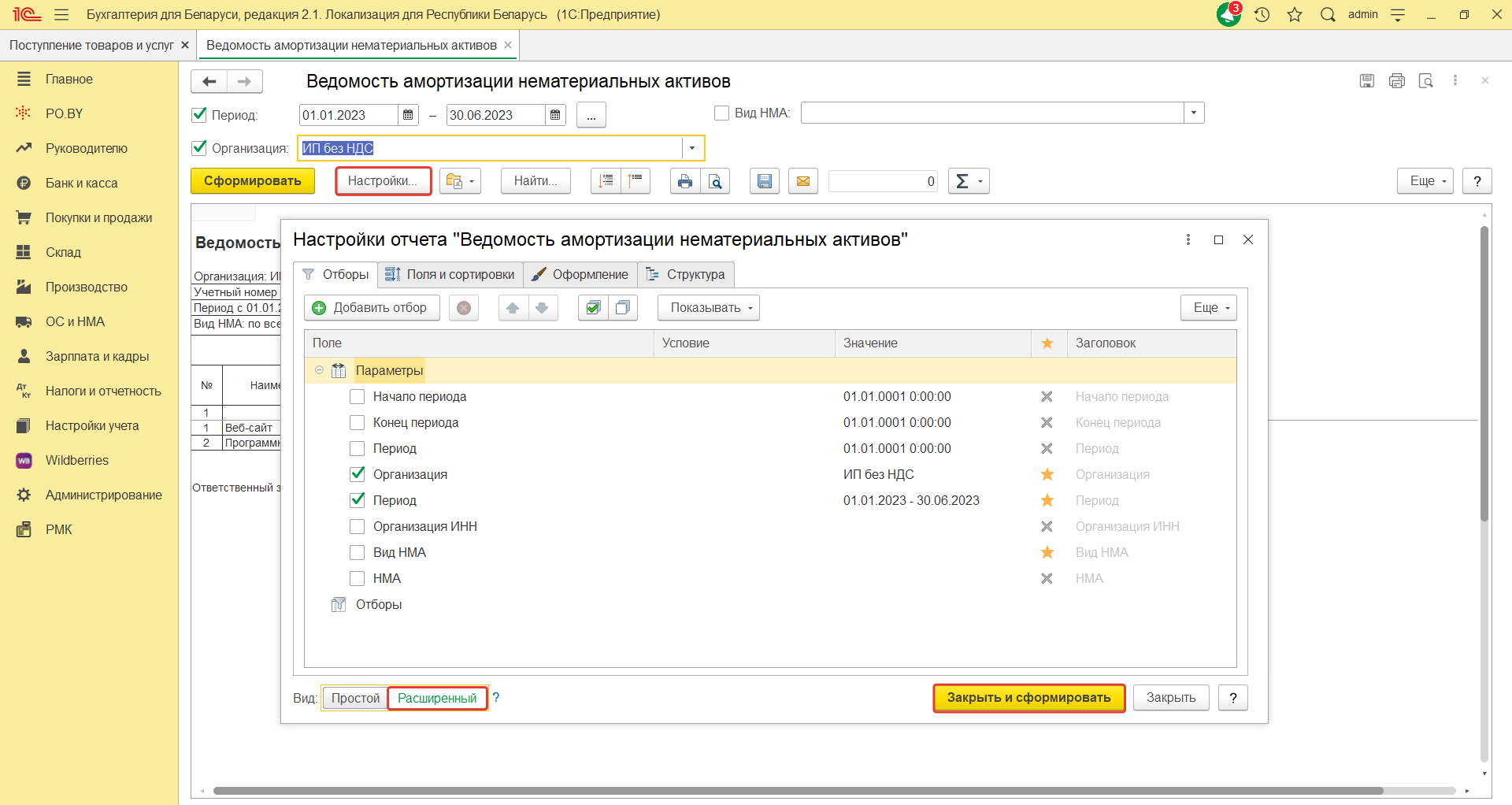Image resolution: width=1512 pixels, height=805 pixels.
Task: Tick the Начало периода checkbox
Action: tap(358, 397)
